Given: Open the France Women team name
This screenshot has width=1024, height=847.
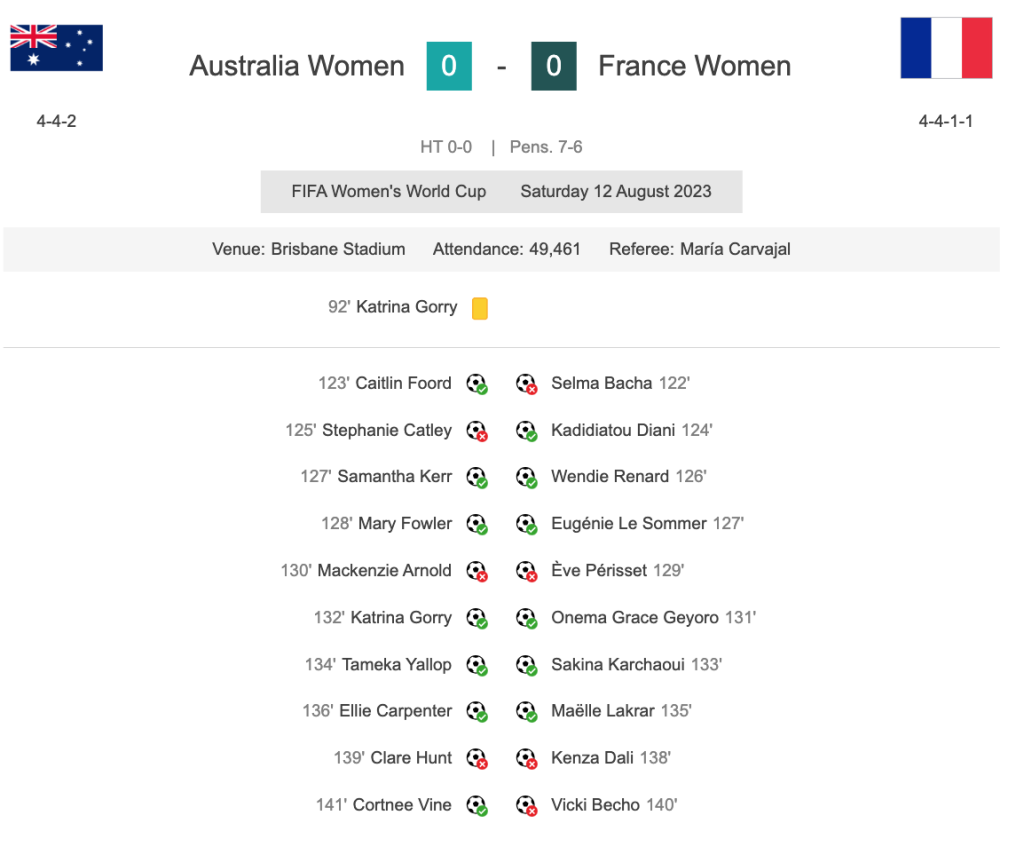Looking at the screenshot, I should pos(694,66).
